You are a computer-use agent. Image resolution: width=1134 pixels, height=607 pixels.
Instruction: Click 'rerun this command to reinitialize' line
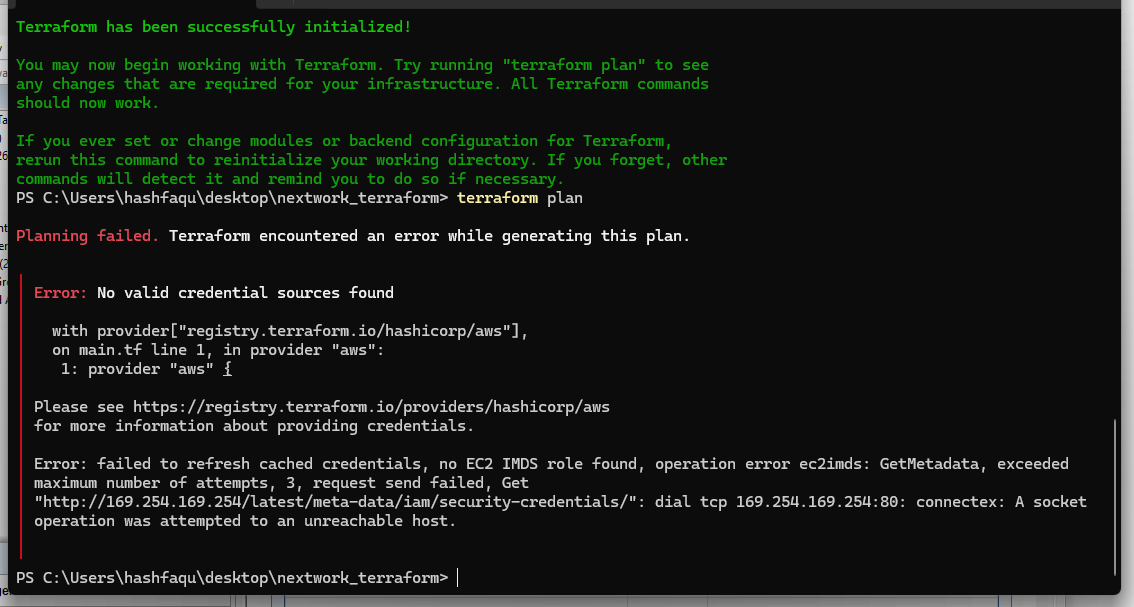[371, 160]
